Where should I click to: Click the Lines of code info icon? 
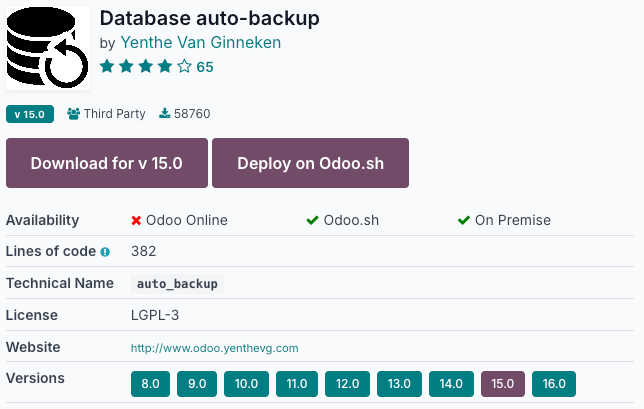pyautogui.click(x=105, y=252)
